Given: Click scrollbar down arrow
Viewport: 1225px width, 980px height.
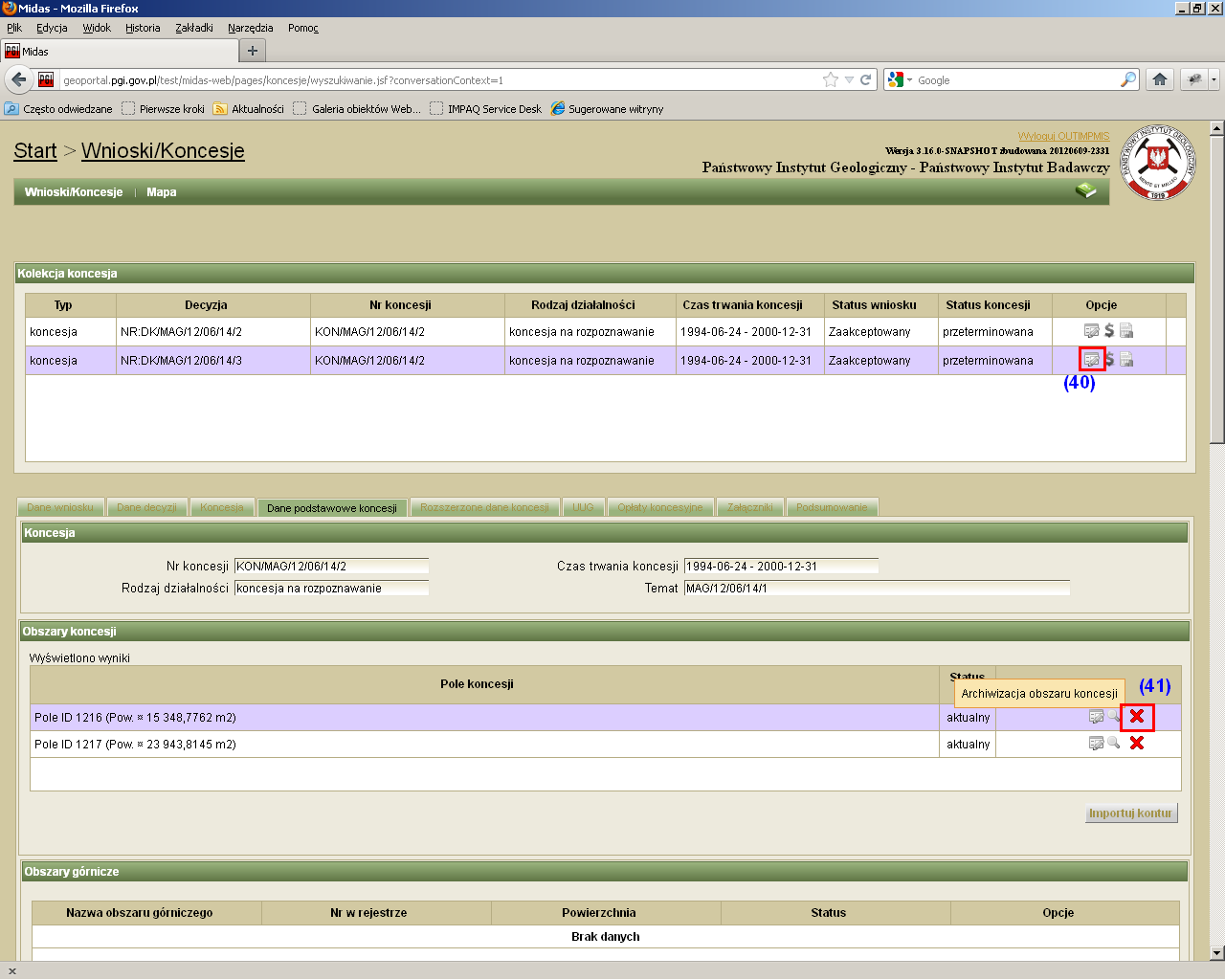Looking at the screenshot, I should pos(1216,952).
